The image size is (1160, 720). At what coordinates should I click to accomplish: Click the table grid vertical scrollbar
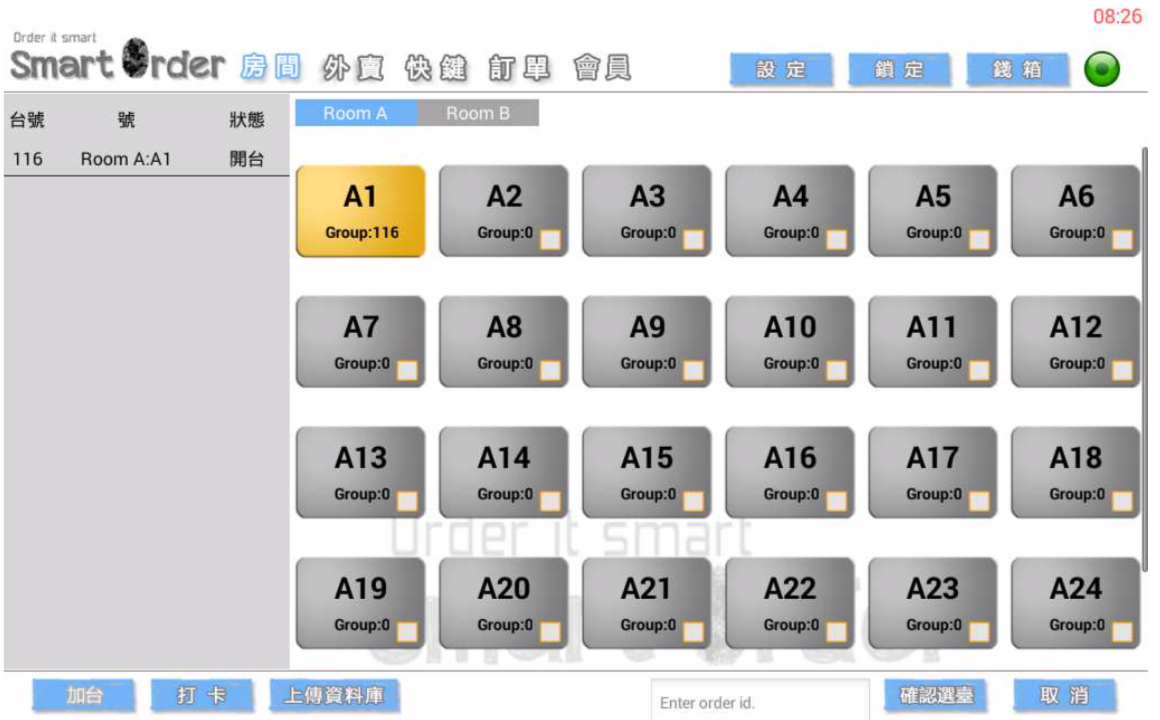coord(1144,359)
